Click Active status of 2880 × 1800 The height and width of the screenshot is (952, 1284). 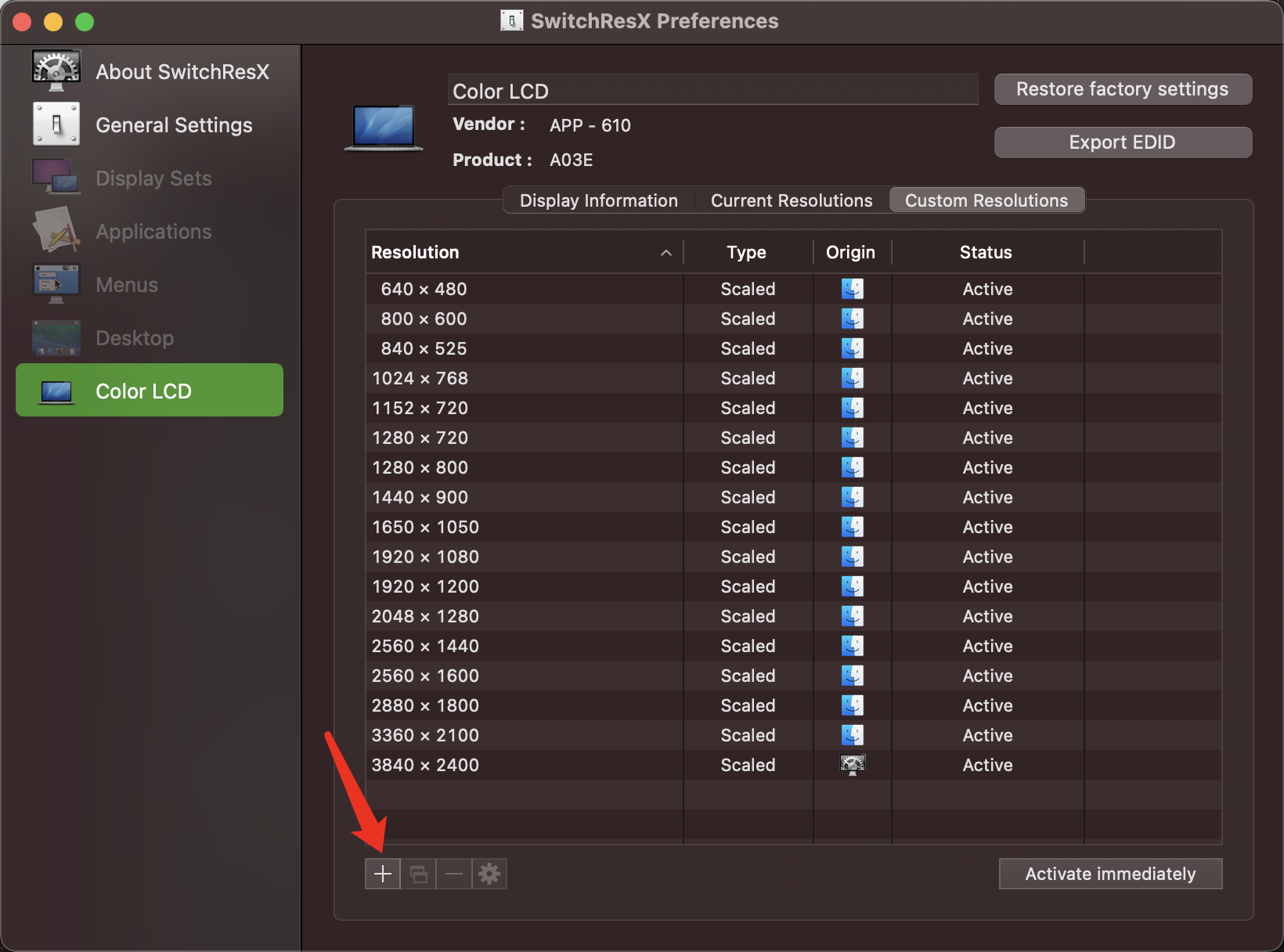pos(987,705)
